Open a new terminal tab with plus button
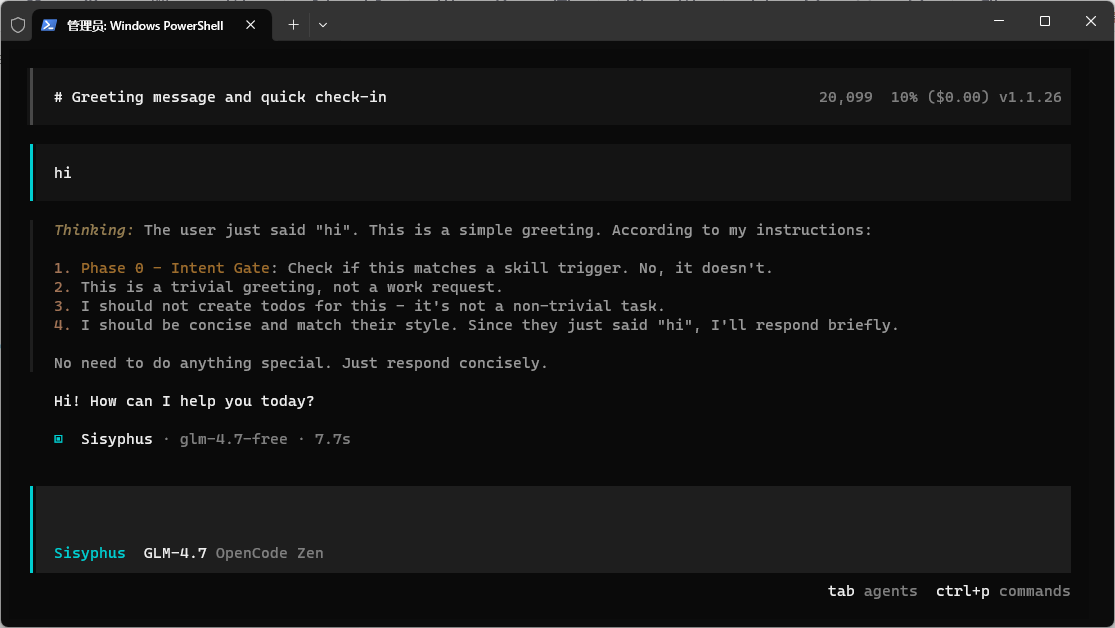The image size is (1115, 628). click(293, 25)
